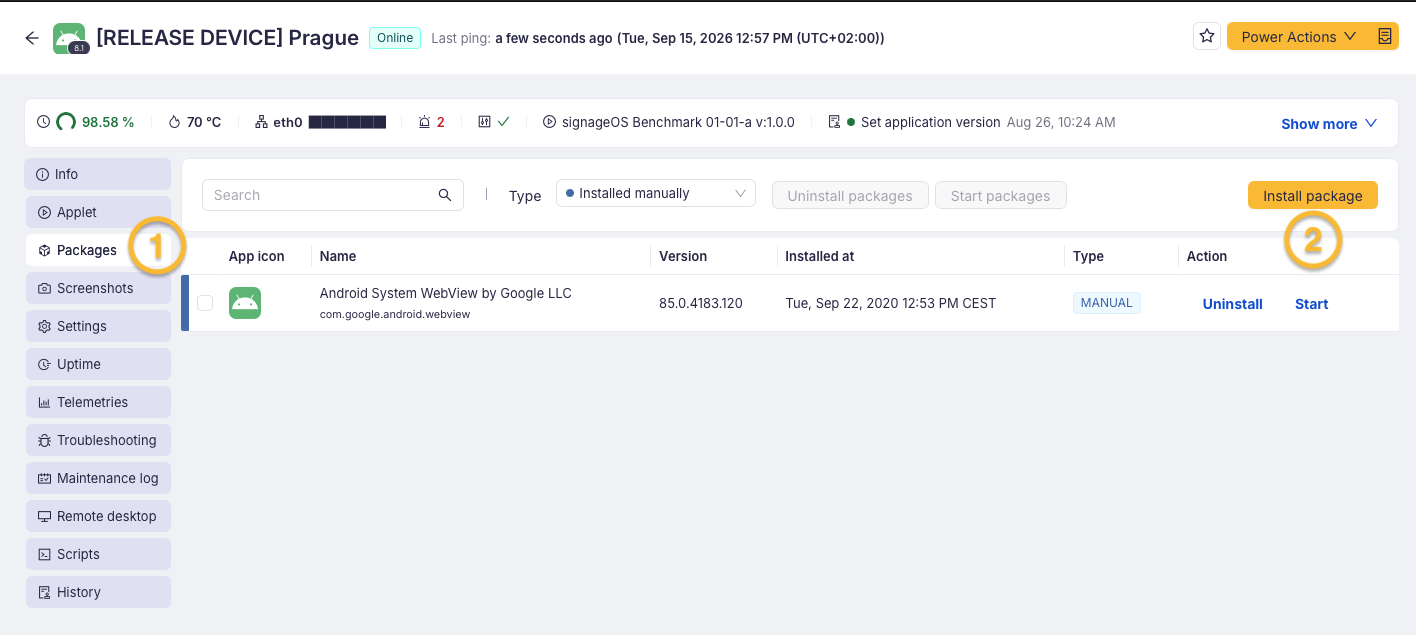Viewport: 1416px width, 635px height.
Task: Click the search magnifier icon
Action: click(445, 195)
